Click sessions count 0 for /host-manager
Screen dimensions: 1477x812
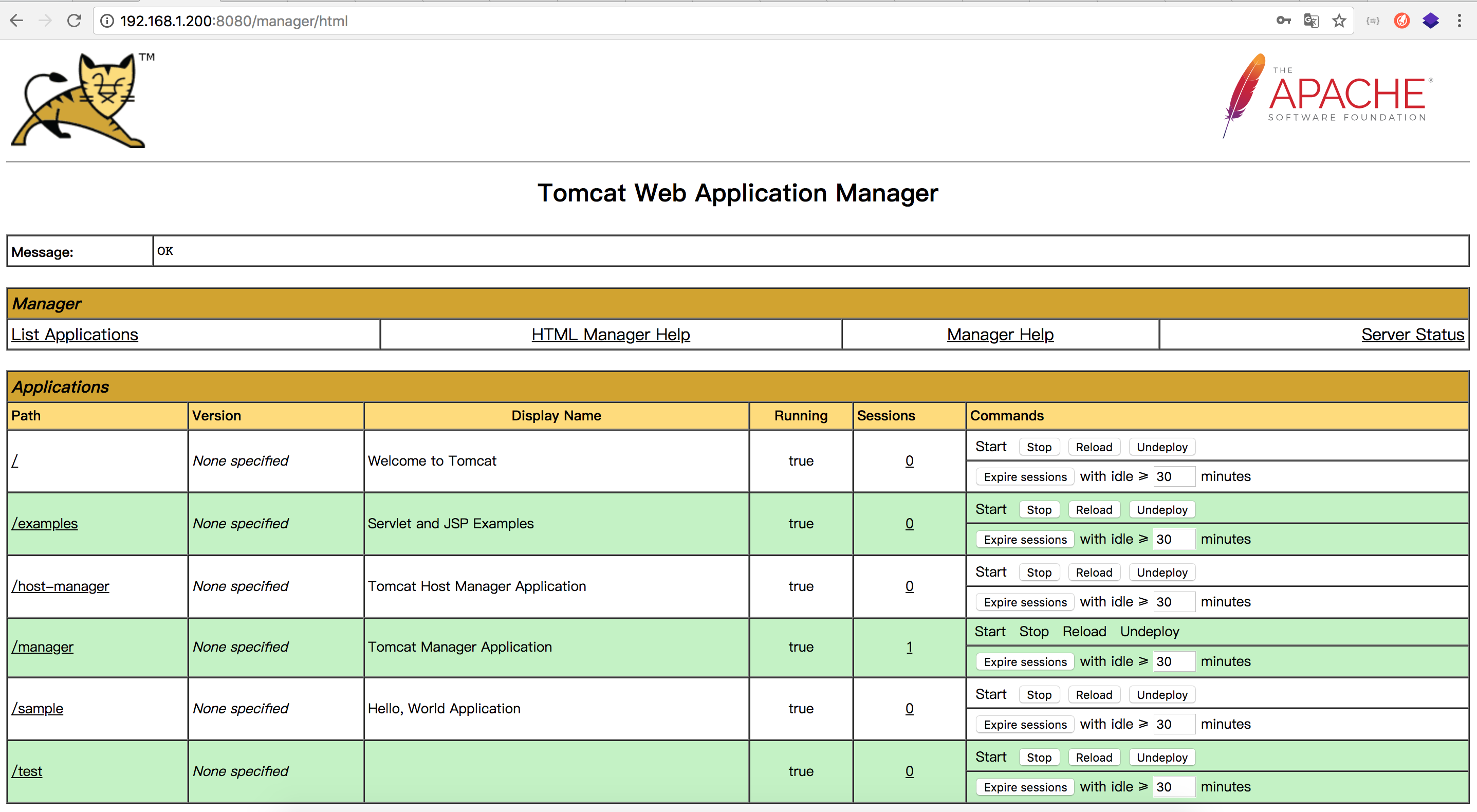click(909, 586)
